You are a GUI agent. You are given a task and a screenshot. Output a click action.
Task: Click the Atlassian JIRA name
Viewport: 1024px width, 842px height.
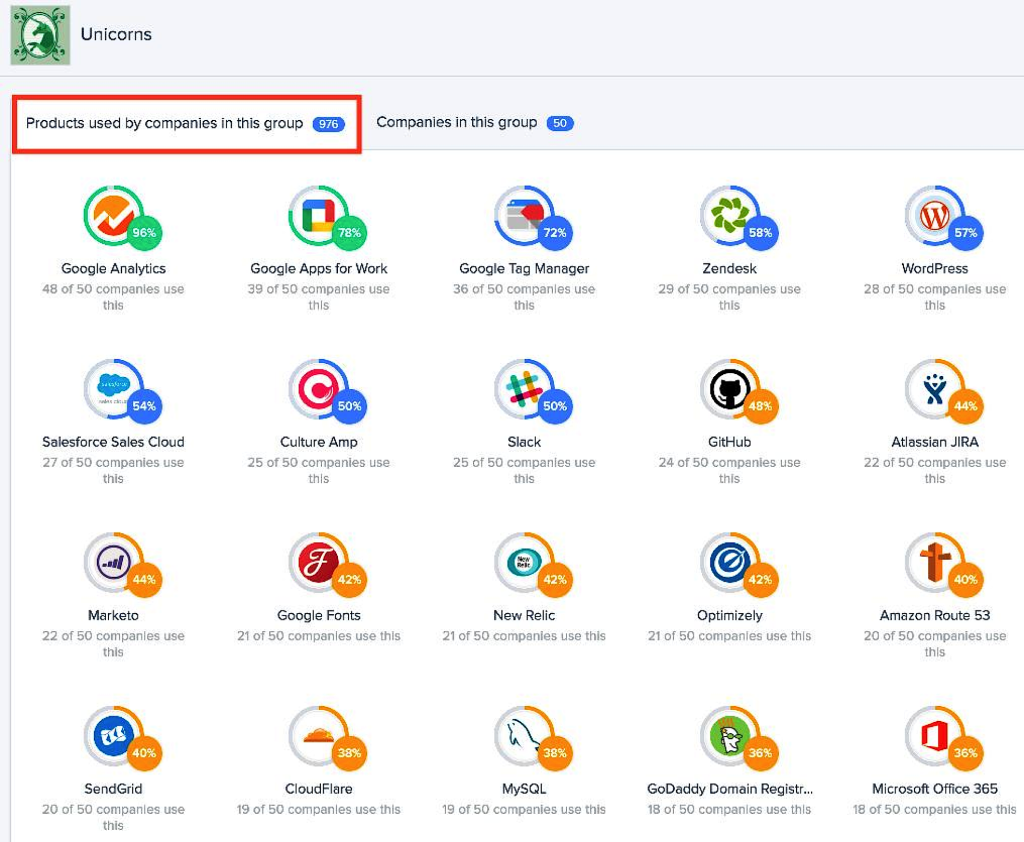pyautogui.click(x=935, y=442)
